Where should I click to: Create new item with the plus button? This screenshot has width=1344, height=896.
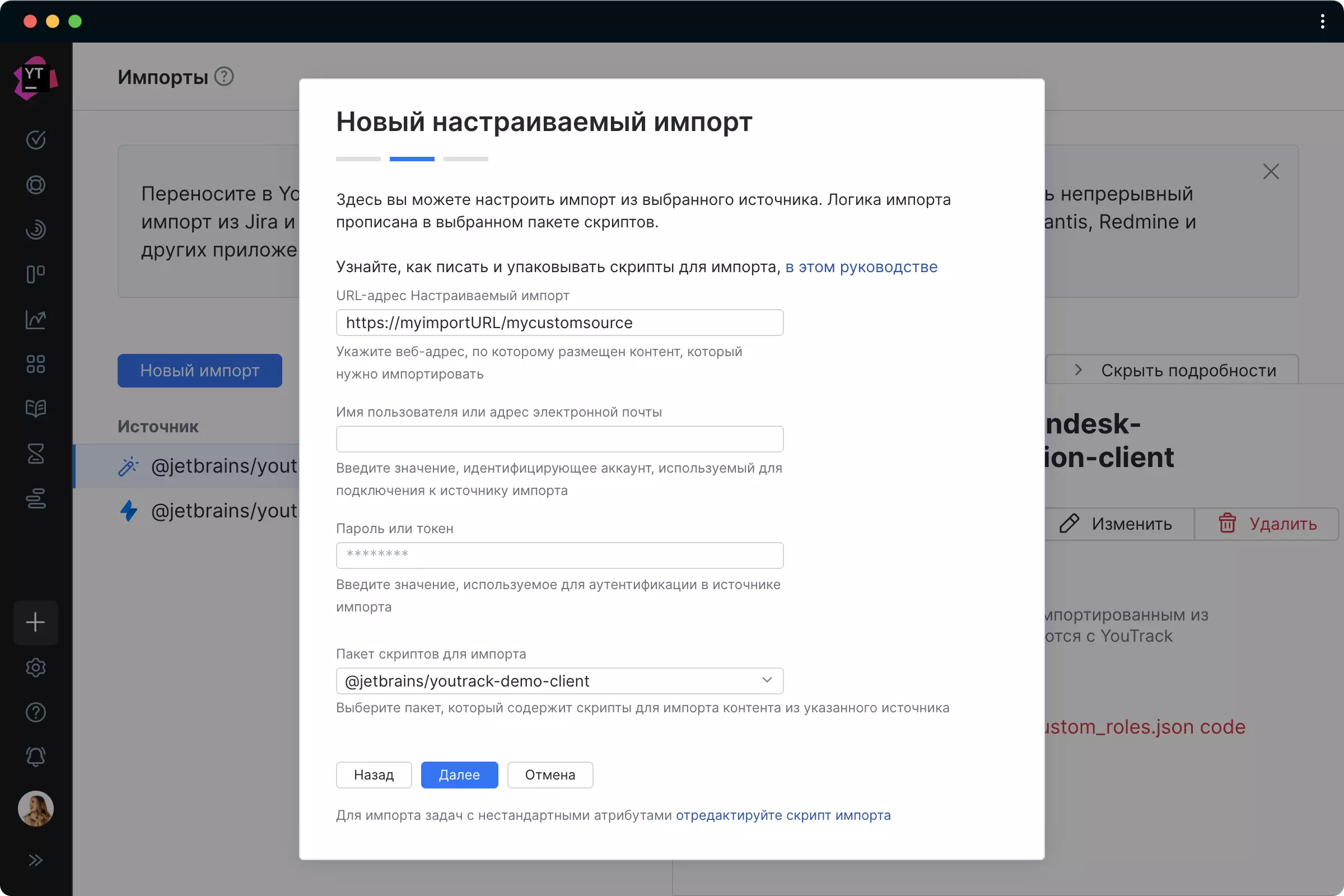[x=35, y=622]
